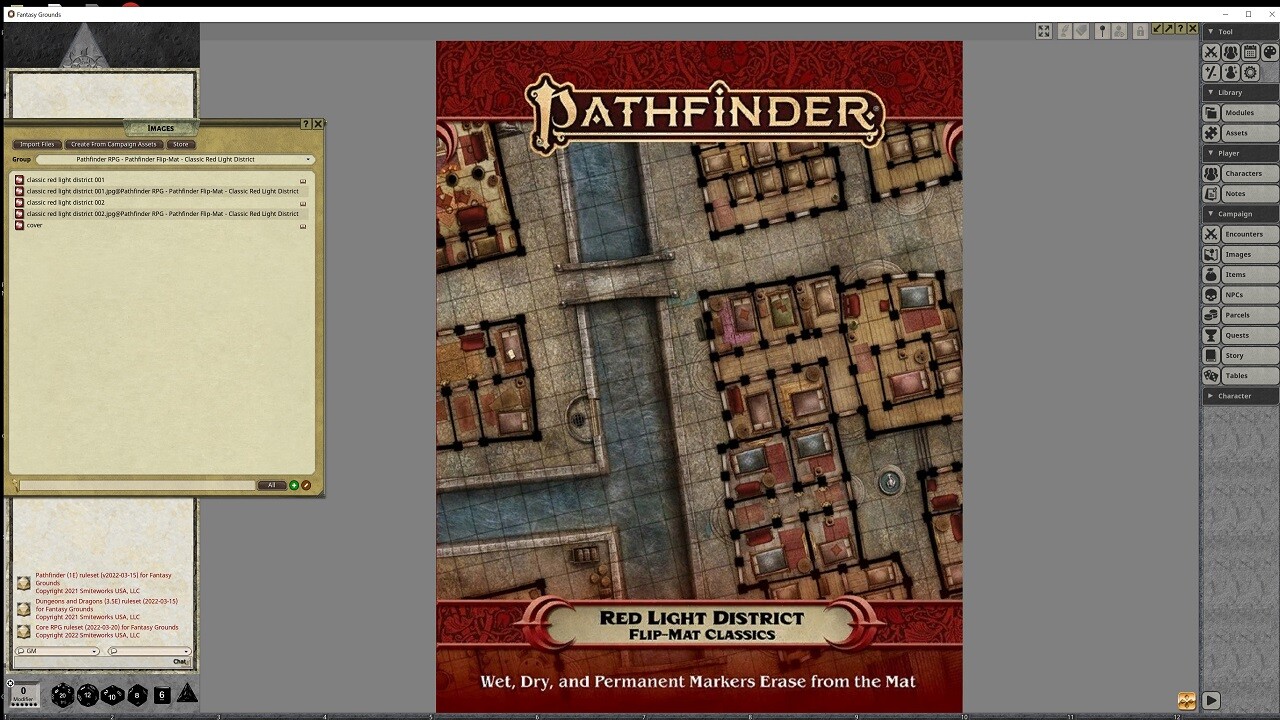
Task: Select the cover entry in the image list
Action: 33,225
